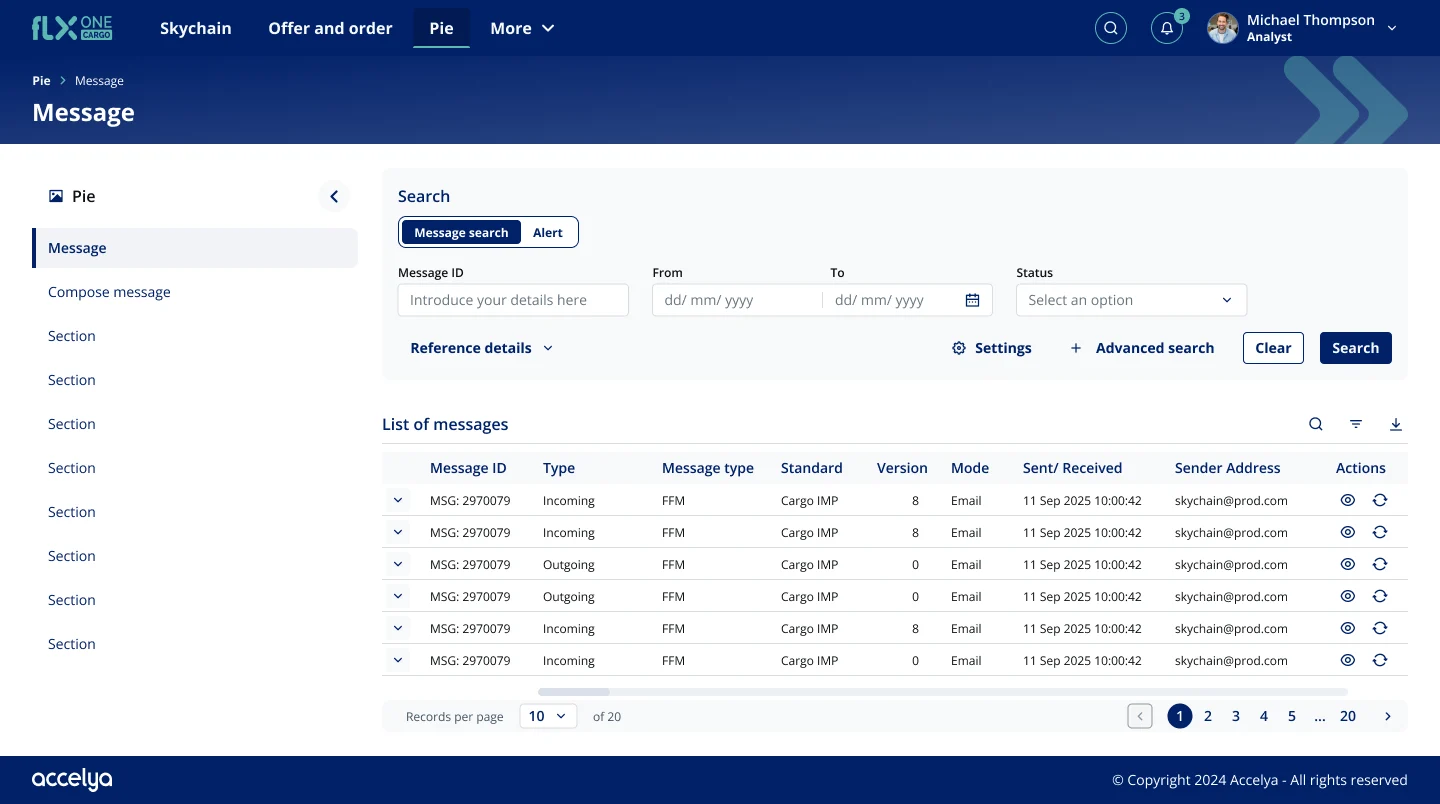
Task: View message in the first table row
Action: click(x=1348, y=500)
